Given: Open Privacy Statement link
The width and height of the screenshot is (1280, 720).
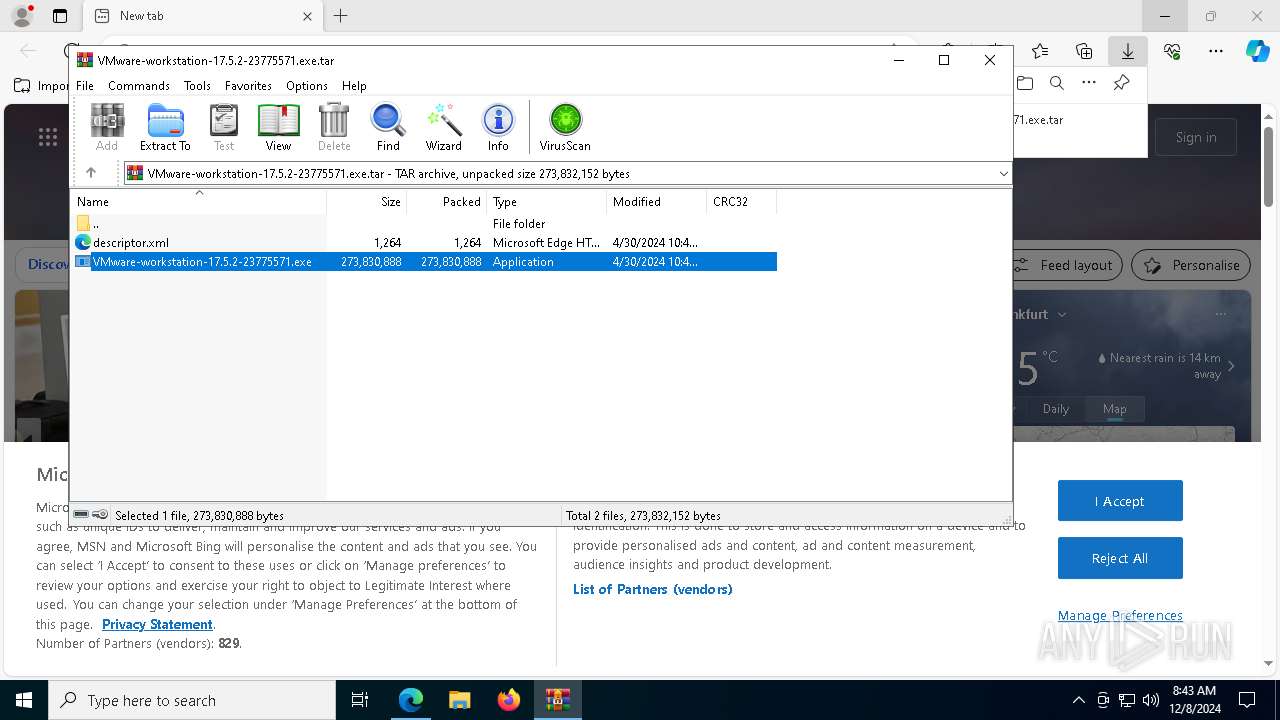Looking at the screenshot, I should pyautogui.click(x=157, y=624).
